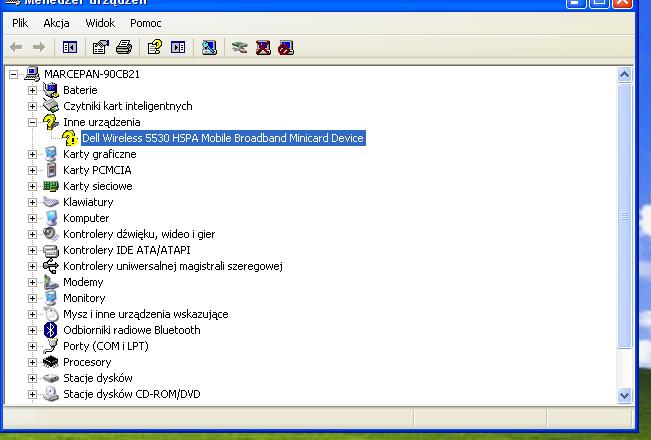Viewport: 651px width, 440px height.
Task: Open the Plik menu
Action: pyautogui.click(x=20, y=23)
